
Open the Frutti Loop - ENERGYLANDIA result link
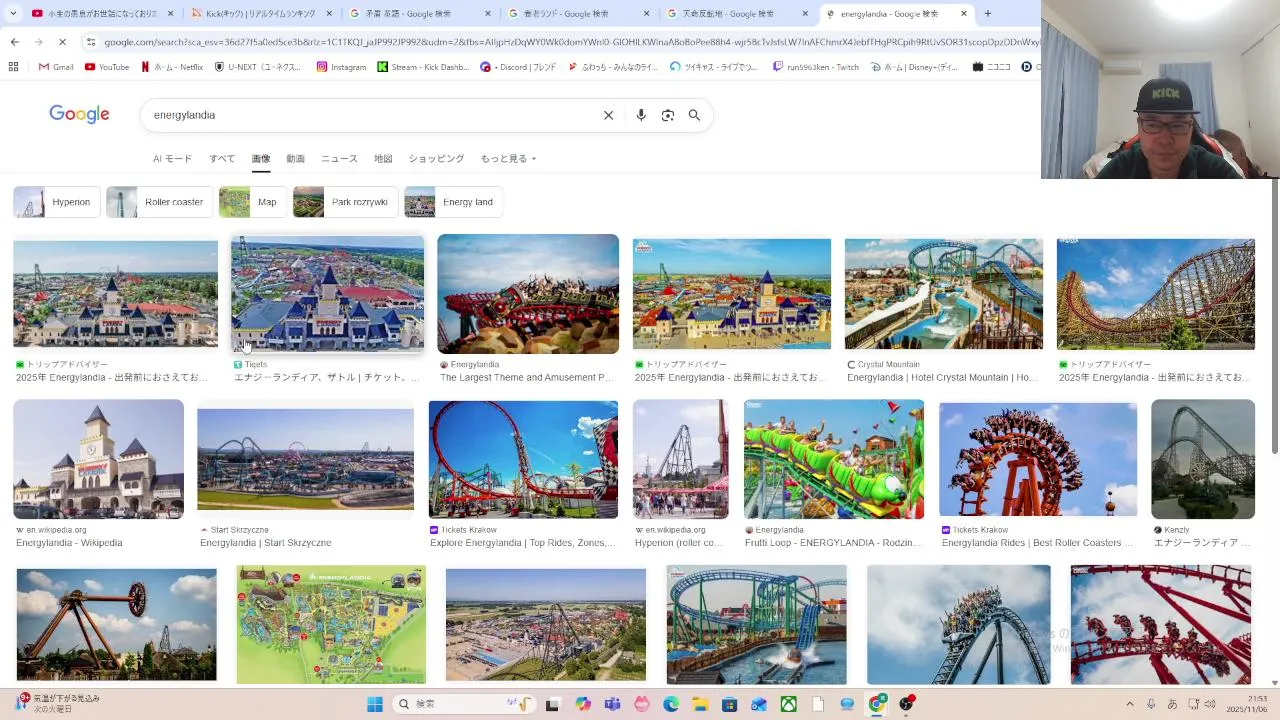[x=833, y=543]
